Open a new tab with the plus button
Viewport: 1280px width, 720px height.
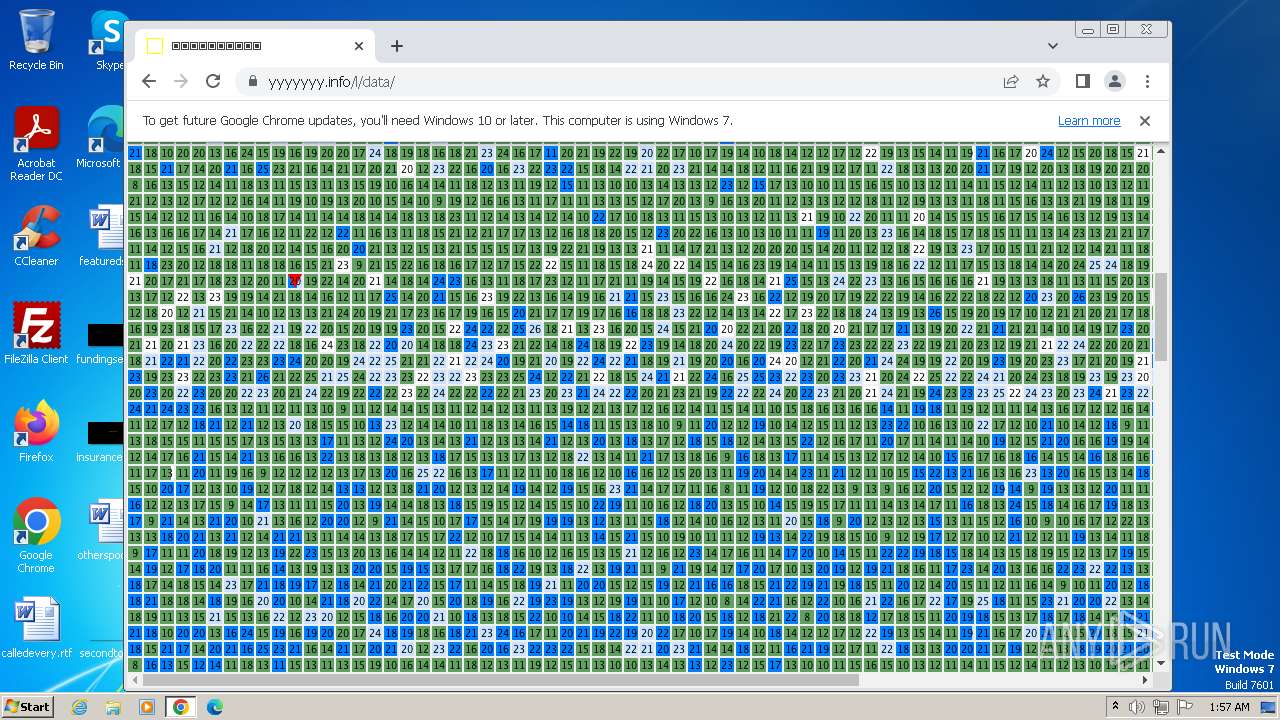pyautogui.click(x=397, y=46)
